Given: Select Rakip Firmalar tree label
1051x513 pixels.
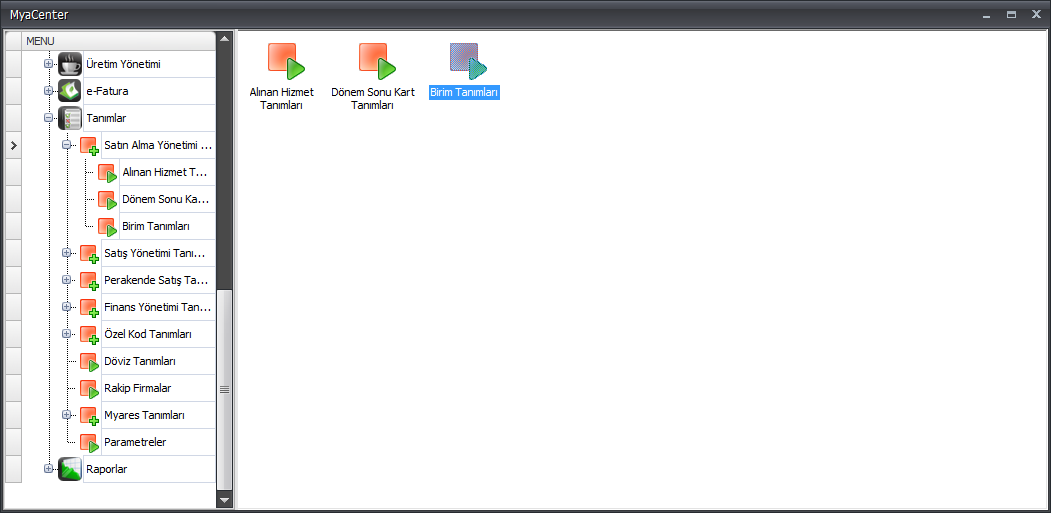Looking at the screenshot, I should point(137,388).
